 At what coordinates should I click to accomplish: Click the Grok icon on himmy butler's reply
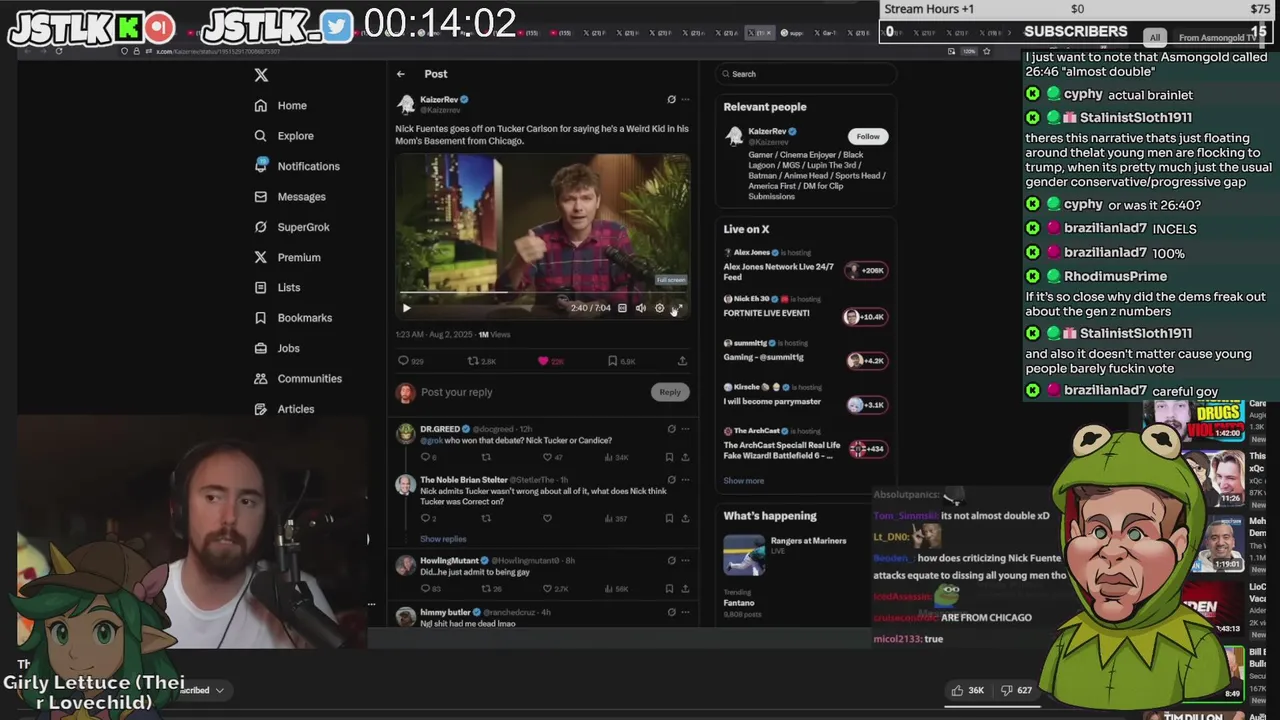671,612
